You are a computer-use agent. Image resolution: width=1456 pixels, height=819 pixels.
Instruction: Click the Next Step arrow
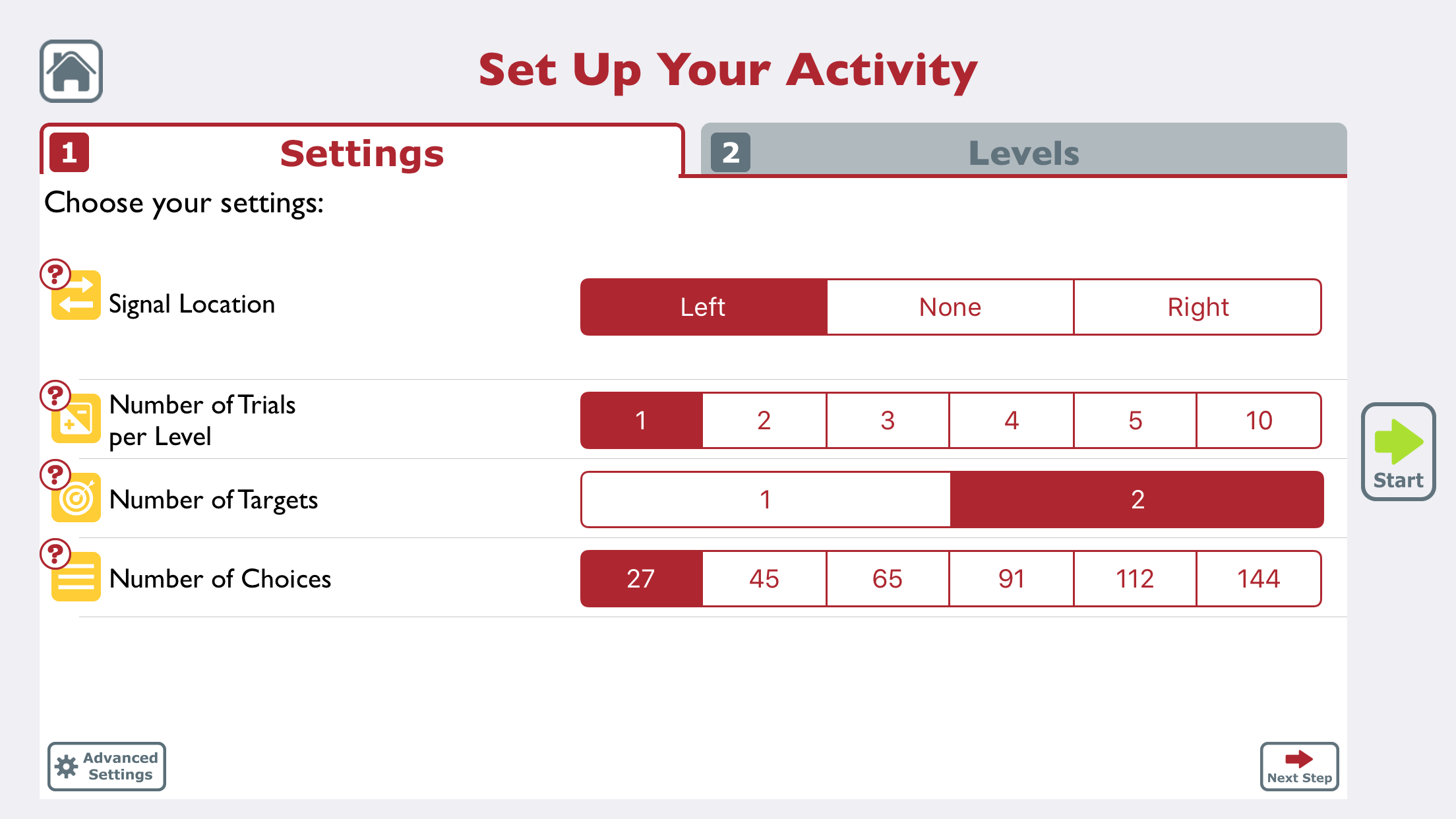(1299, 766)
